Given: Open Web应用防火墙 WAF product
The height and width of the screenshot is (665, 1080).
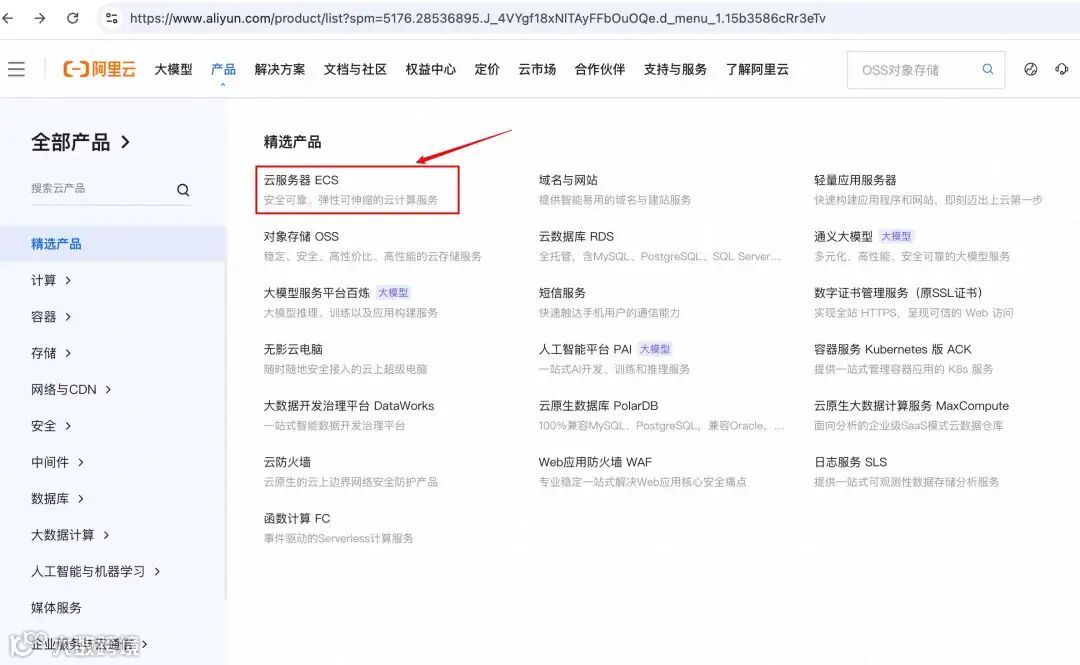Looking at the screenshot, I should (x=595, y=462).
